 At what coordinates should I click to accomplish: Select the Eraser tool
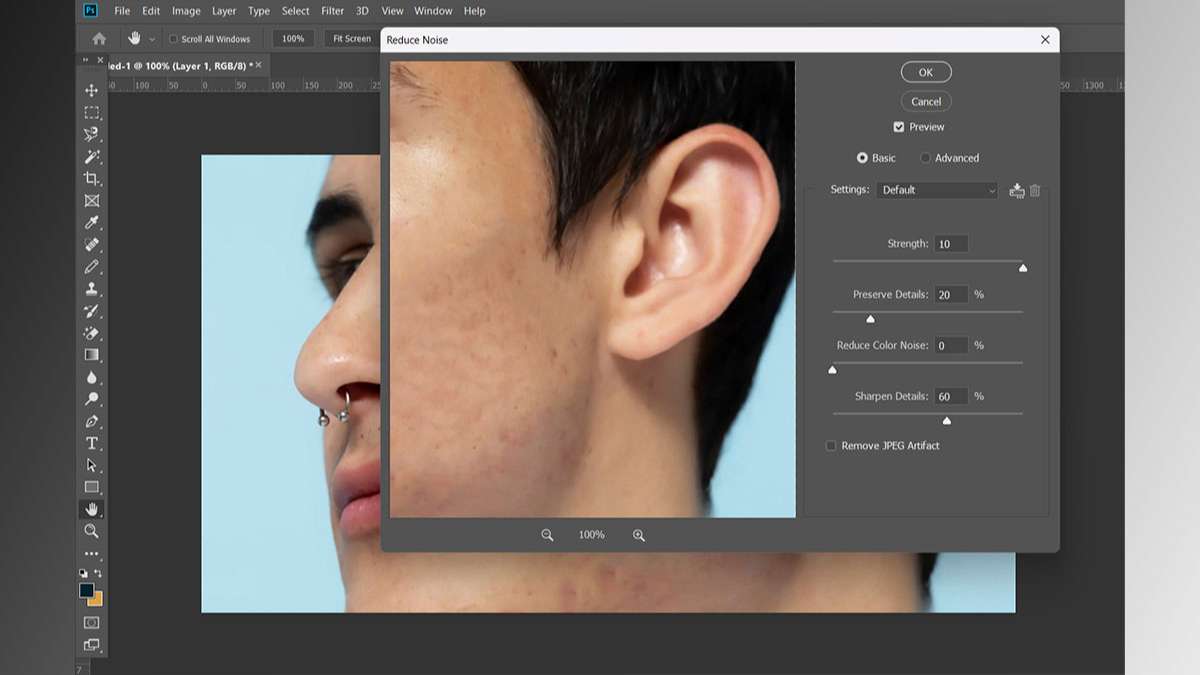(x=92, y=333)
